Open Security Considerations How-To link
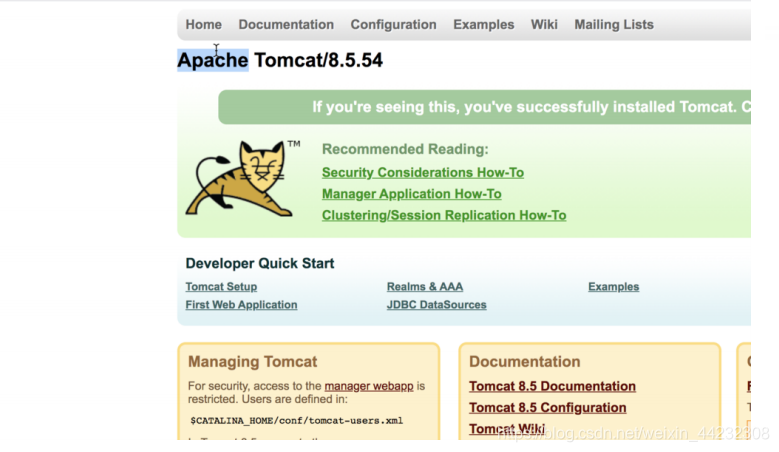Image resolution: width=779 pixels, height=452 pixels. pyautogui.click(x=423, y=172)
